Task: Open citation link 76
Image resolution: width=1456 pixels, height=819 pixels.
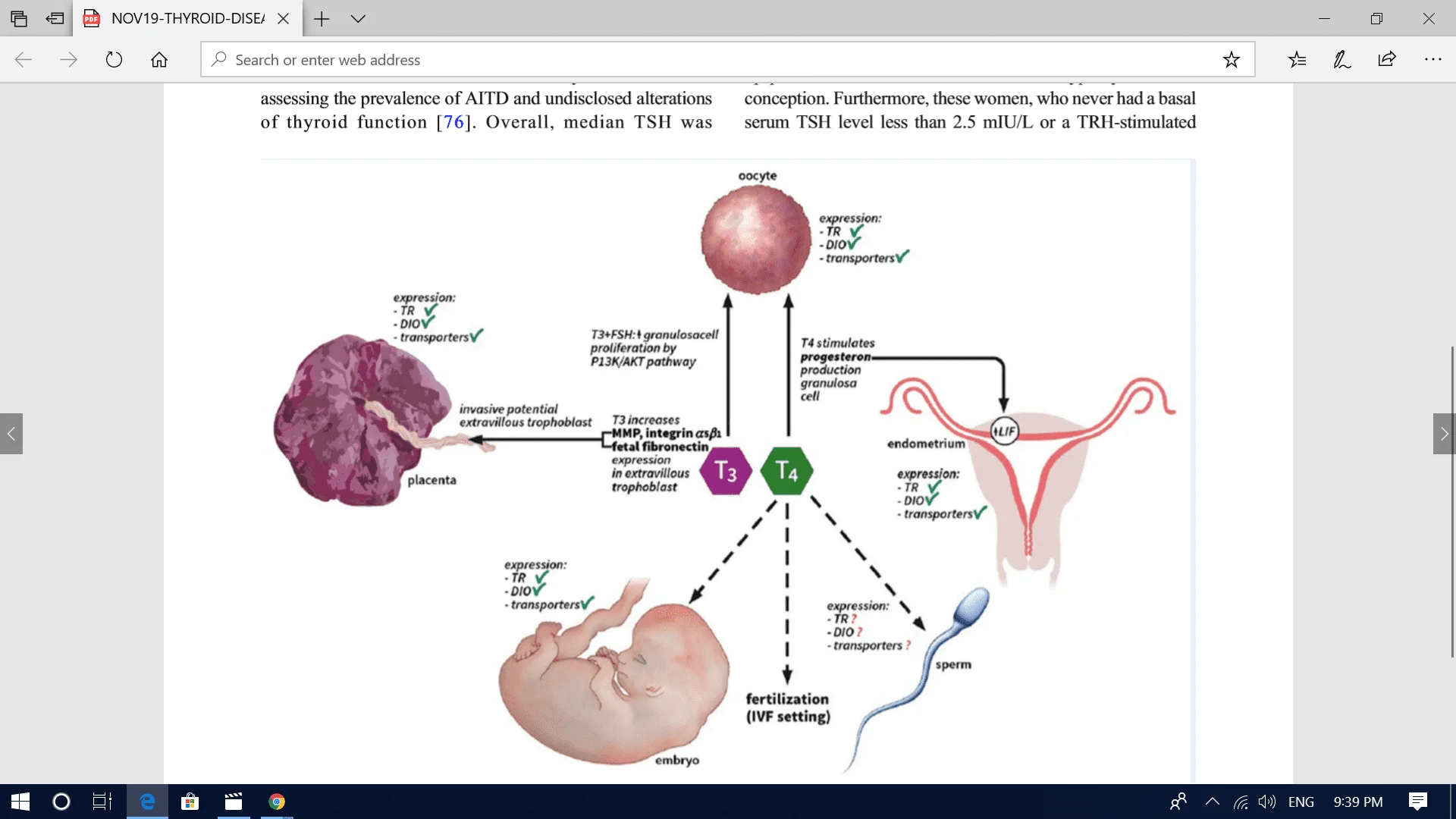Action: click(x=453, y=122)
